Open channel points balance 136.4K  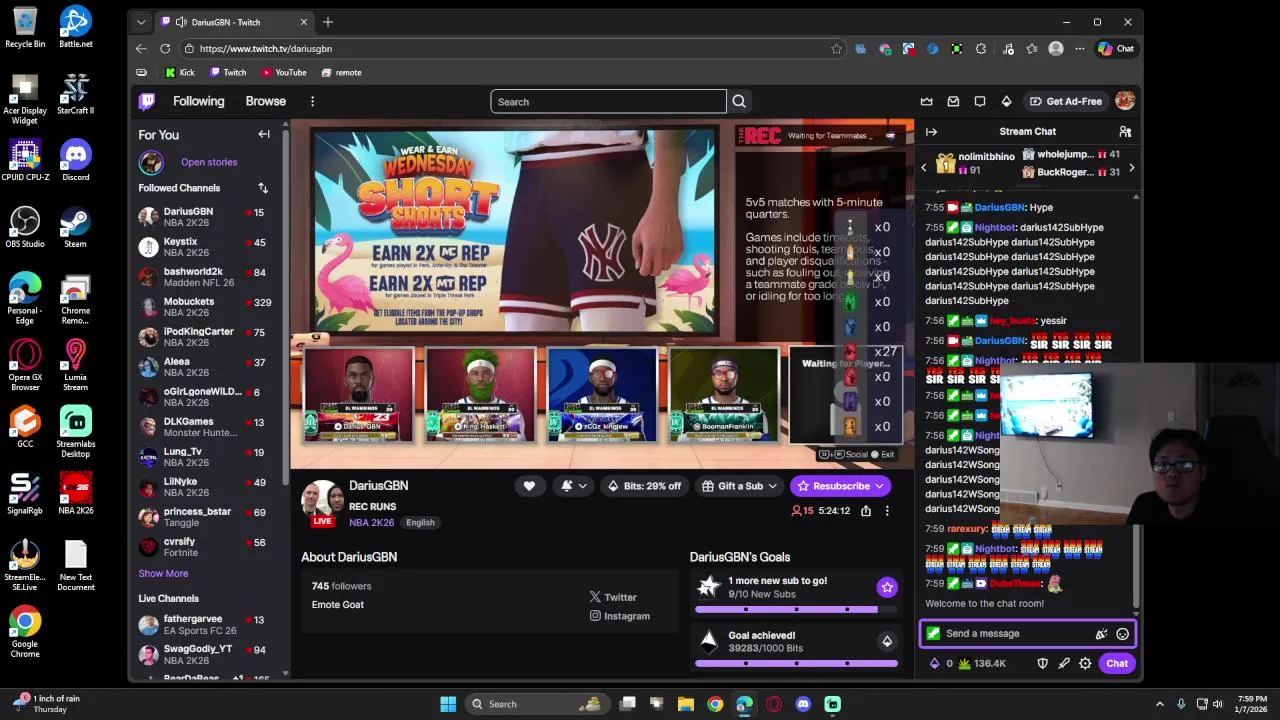(981, 664)
